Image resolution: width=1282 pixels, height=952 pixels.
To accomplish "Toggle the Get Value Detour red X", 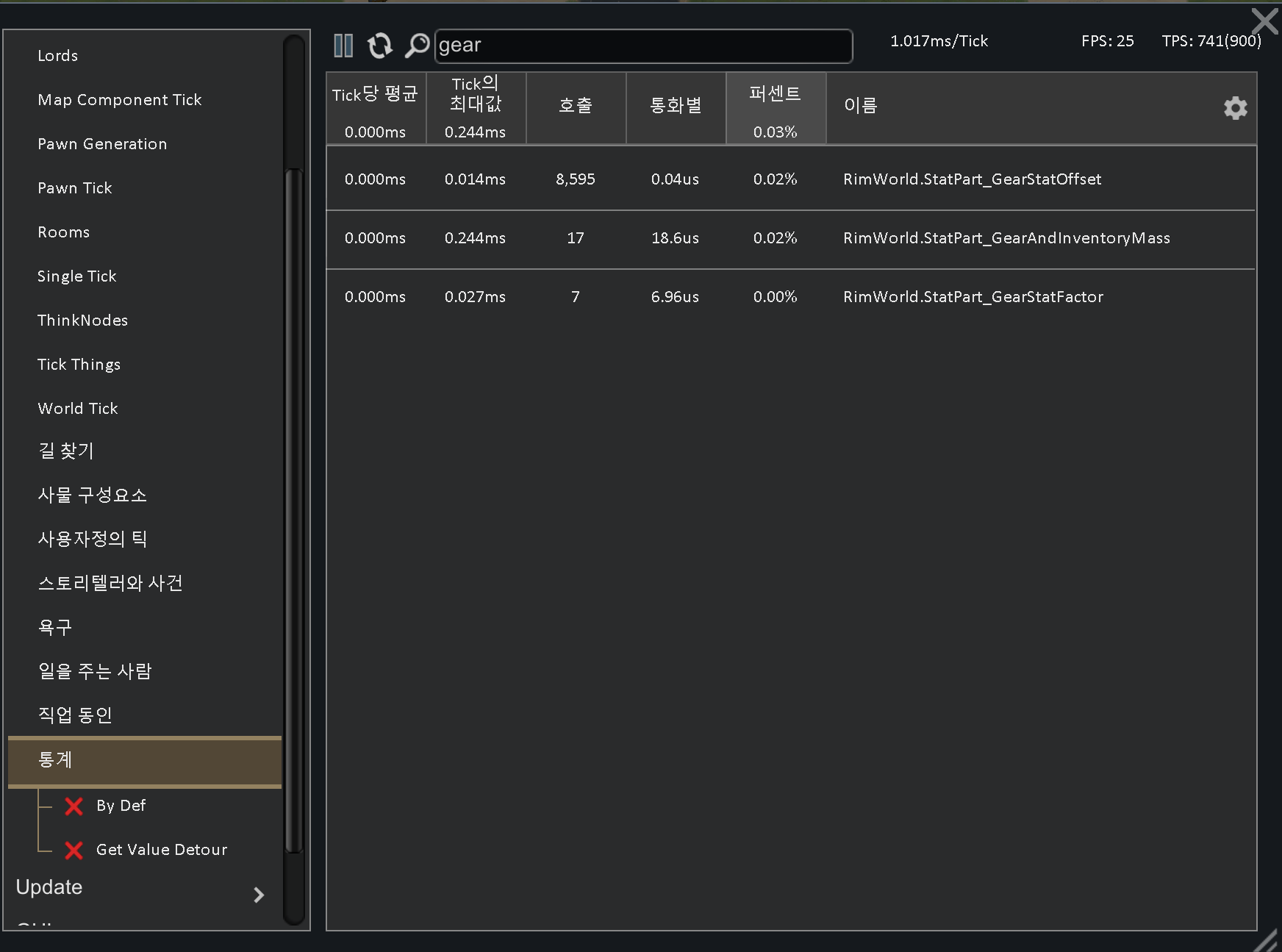I will [x=74, y=851].
